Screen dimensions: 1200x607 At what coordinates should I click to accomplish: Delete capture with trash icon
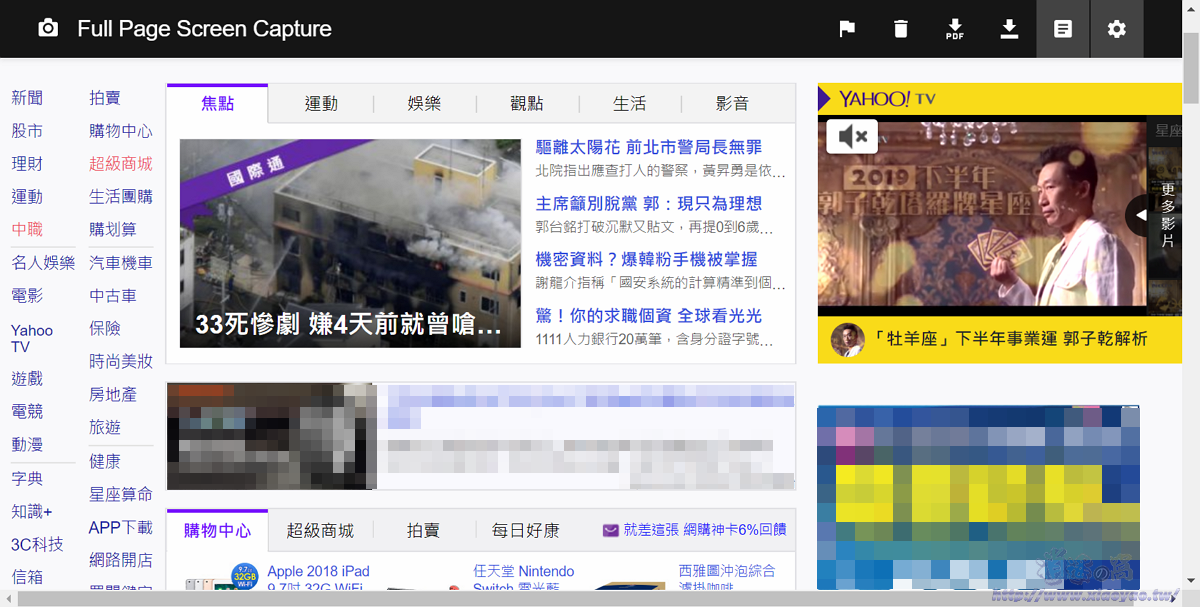pyautogui.click(x=901, y=29)
